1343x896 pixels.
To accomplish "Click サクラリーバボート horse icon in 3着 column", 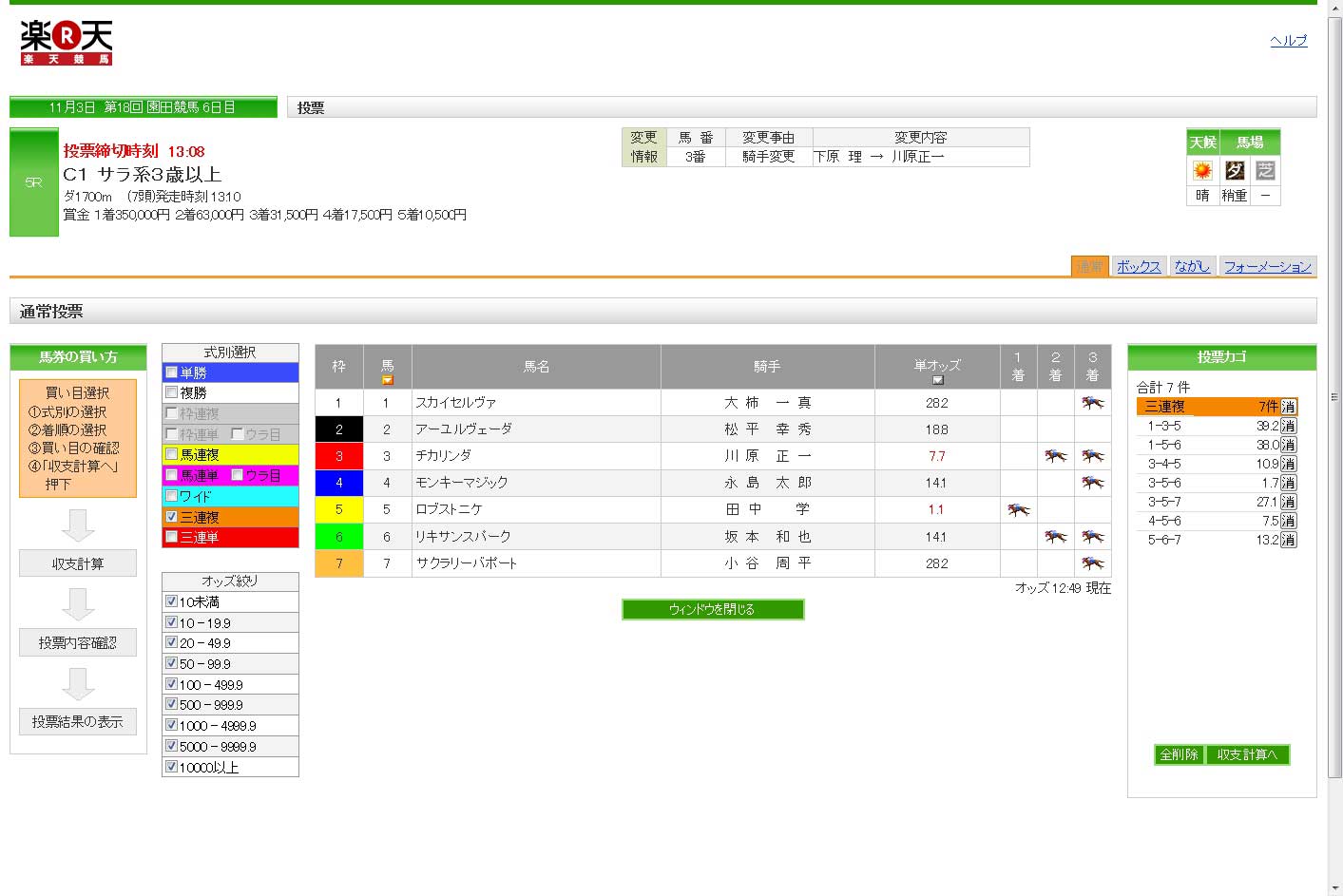I will [x=1092, y=563].
